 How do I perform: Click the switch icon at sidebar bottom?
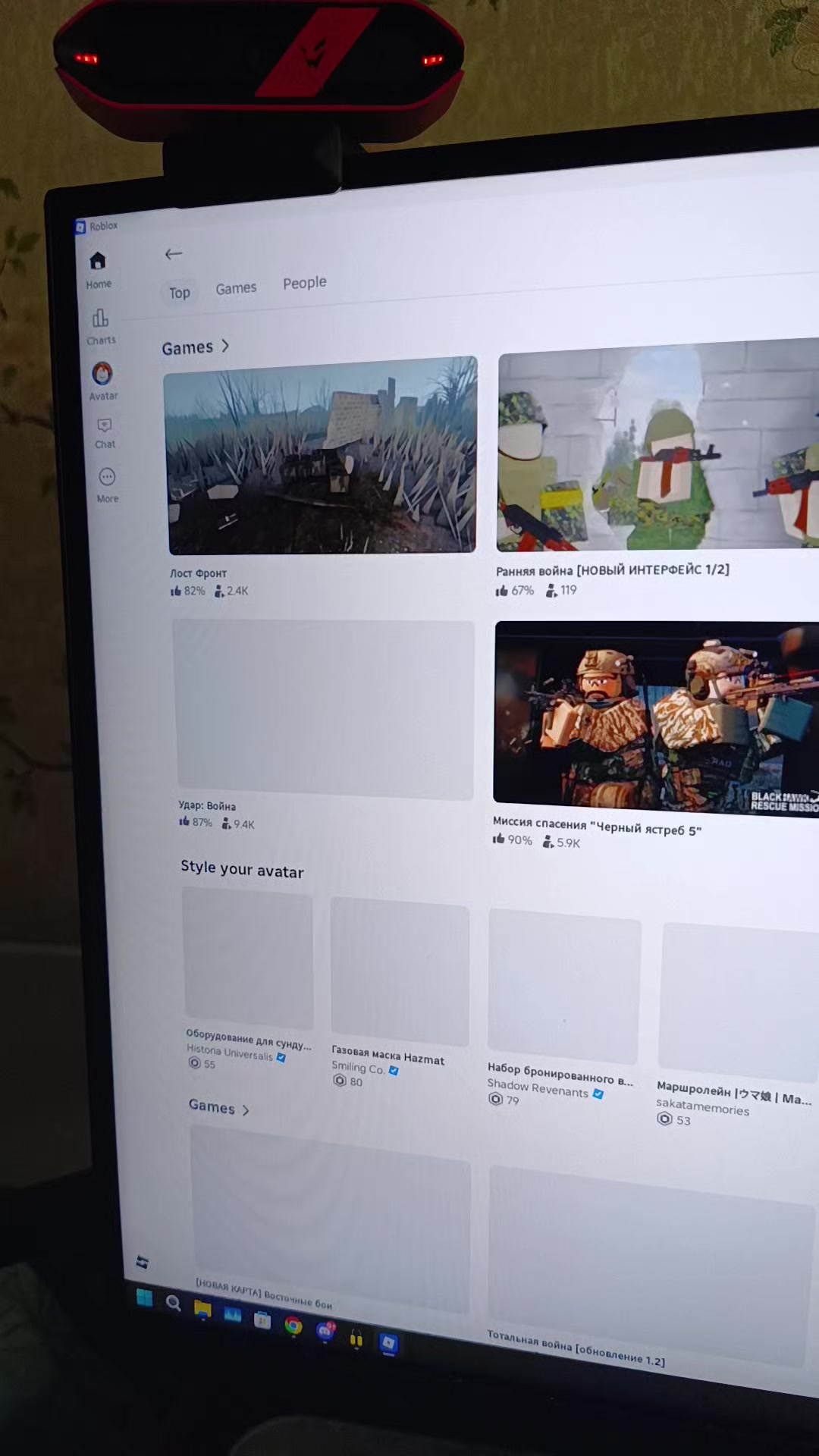(142, 1262)
